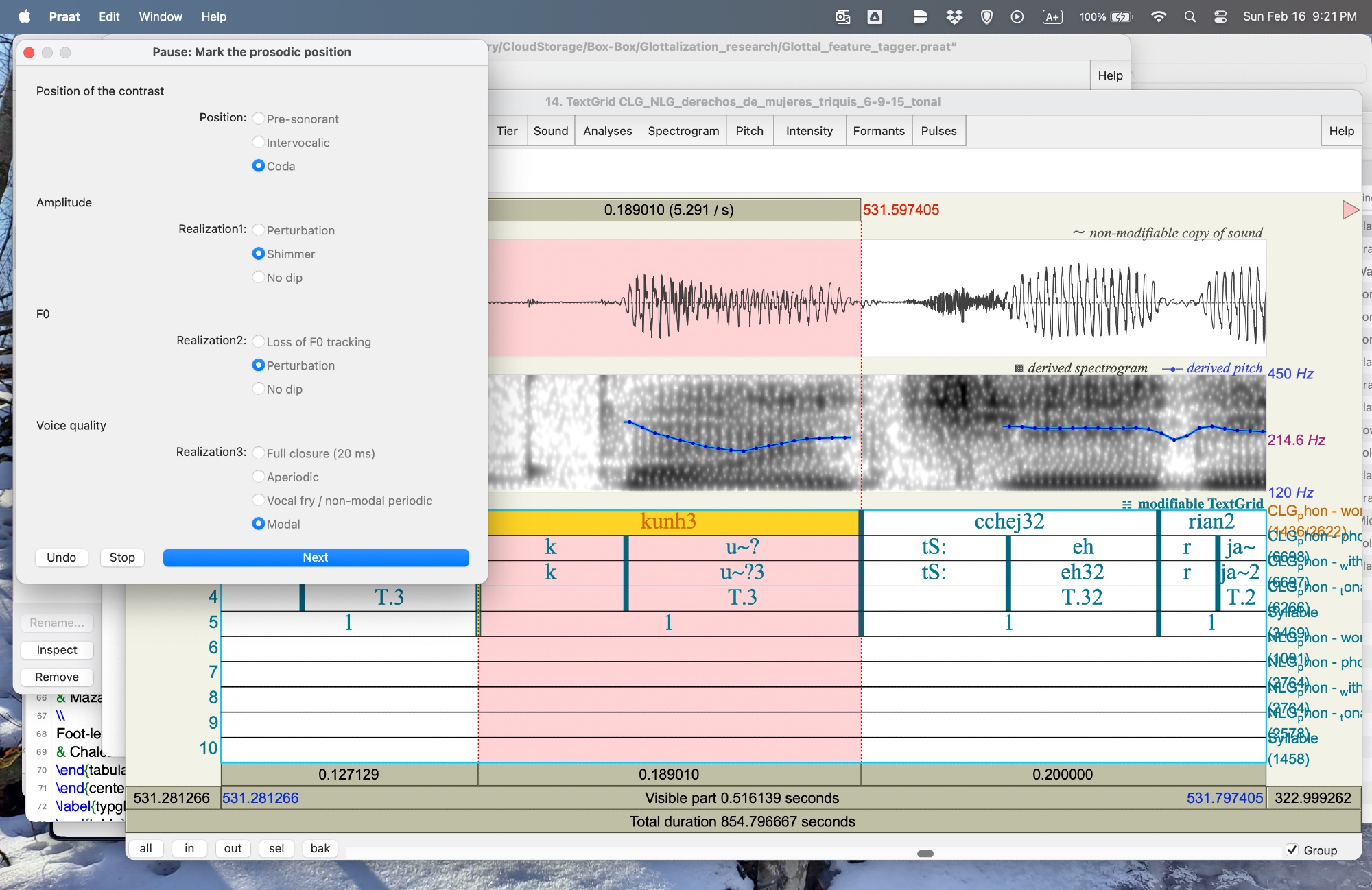Click the pink play triangle icon
1372x890 pixels.
[x=1349, y=210]
